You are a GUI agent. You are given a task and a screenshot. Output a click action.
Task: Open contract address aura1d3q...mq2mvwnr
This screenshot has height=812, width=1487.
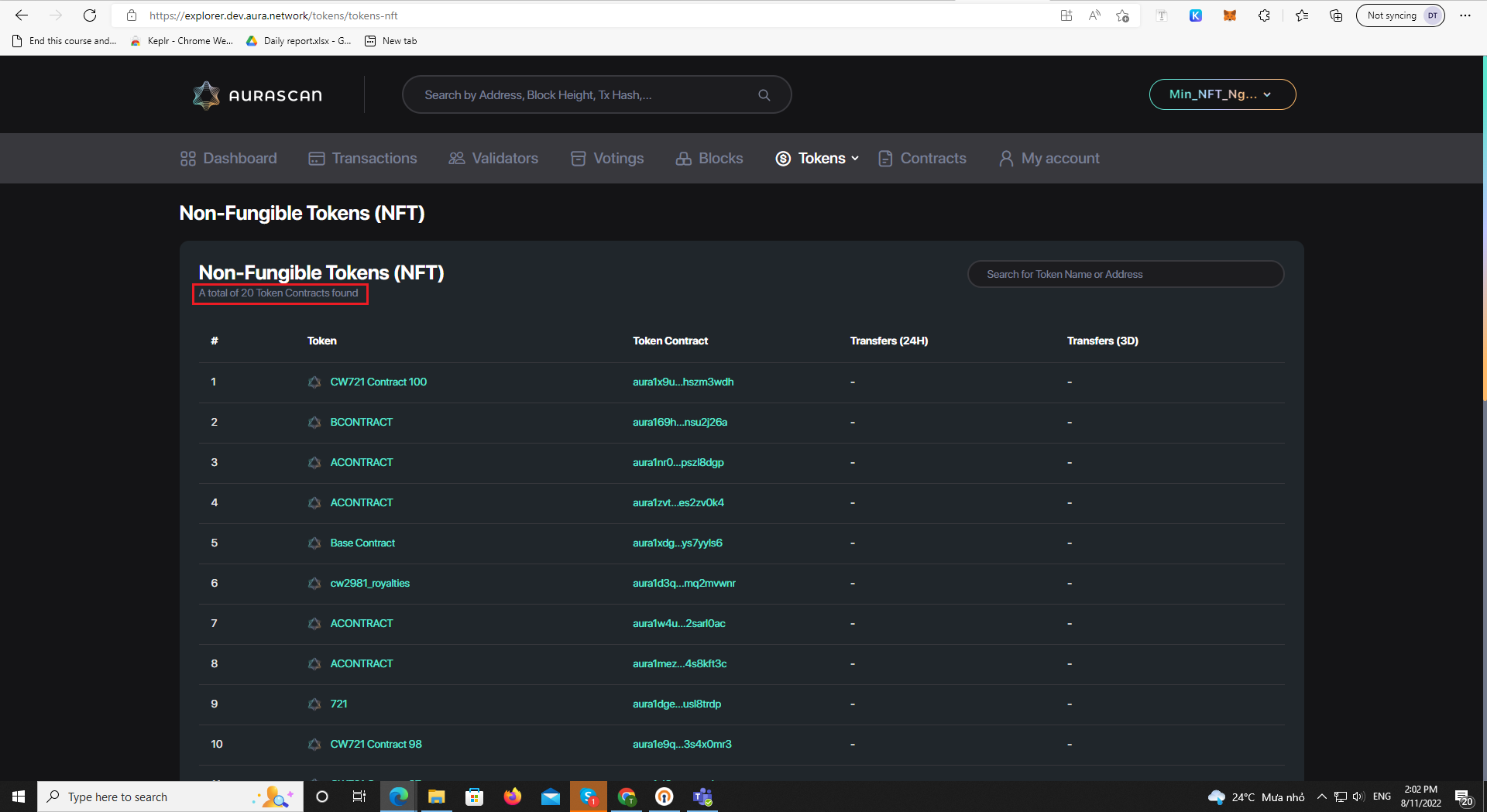(684, 584)
